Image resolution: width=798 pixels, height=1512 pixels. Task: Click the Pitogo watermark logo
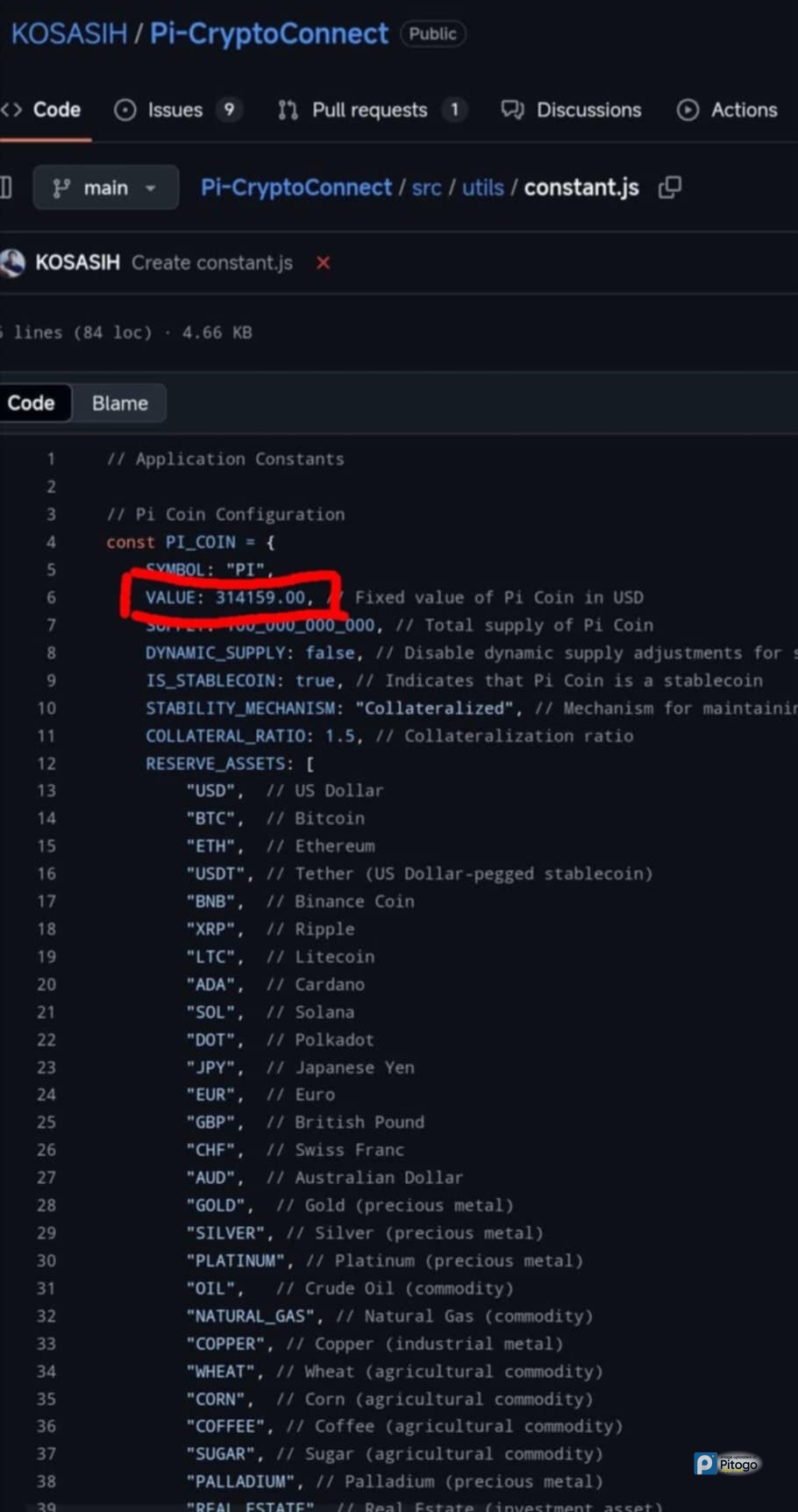(x=727, y=1463)
